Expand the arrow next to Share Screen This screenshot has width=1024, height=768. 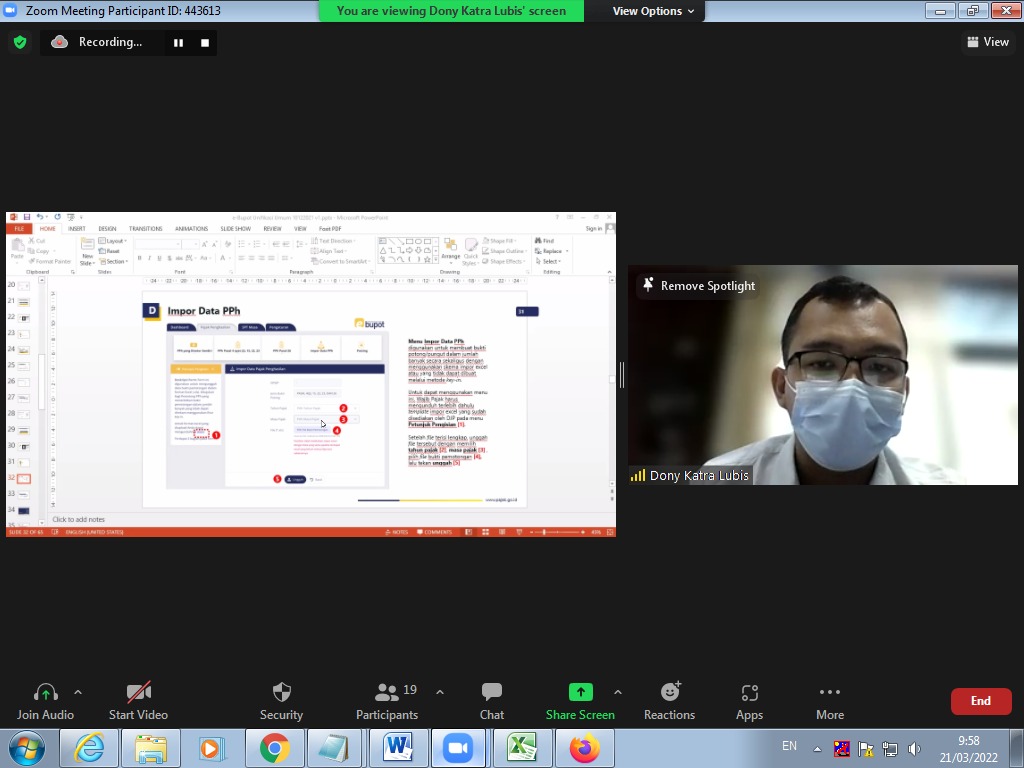coord(617,692)
